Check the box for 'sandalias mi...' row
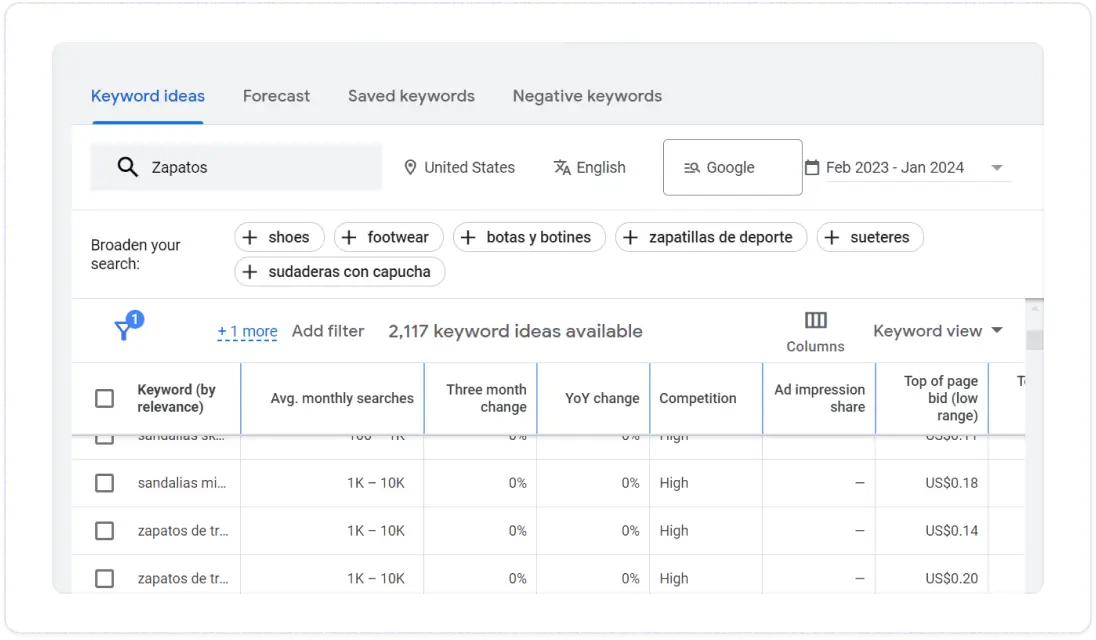Image resolution: width=1096 pixels, height=640 pixels. tap(104, 483)
